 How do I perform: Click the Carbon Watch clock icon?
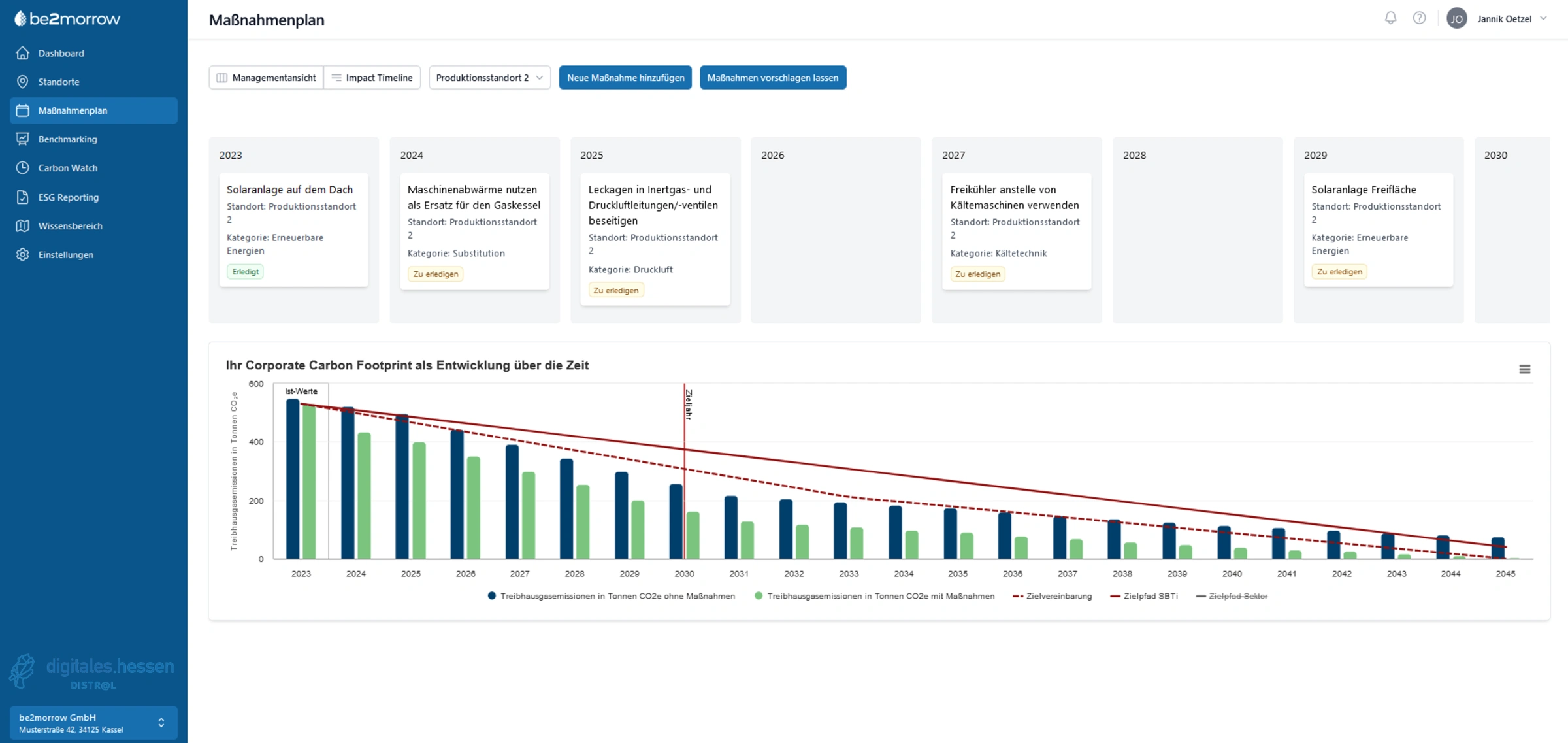coord(23,168)
